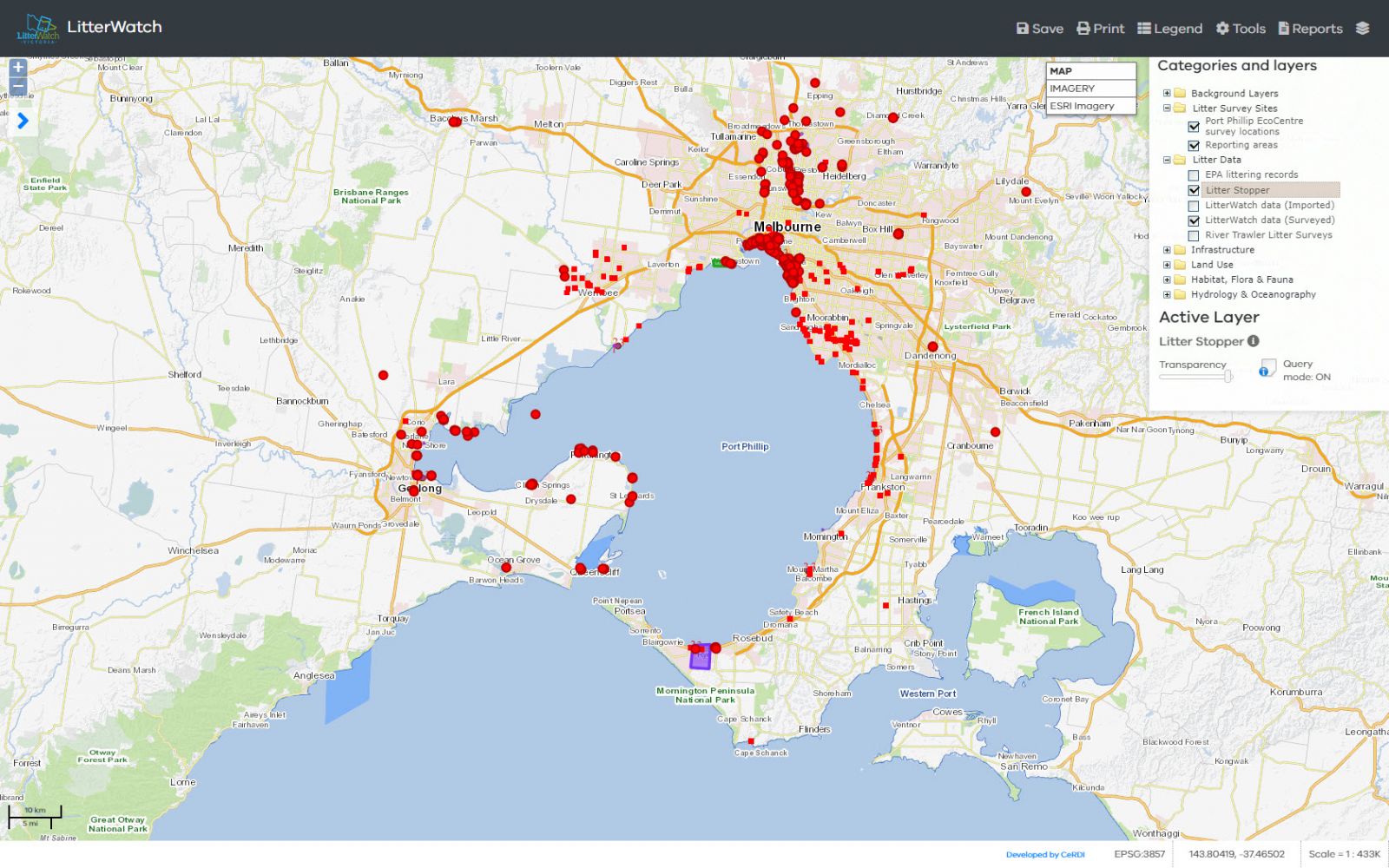Image resolution: width=1389 pixels, height=868 pixels.
Task: Click the Geelong city label
Action: (419, 489)
